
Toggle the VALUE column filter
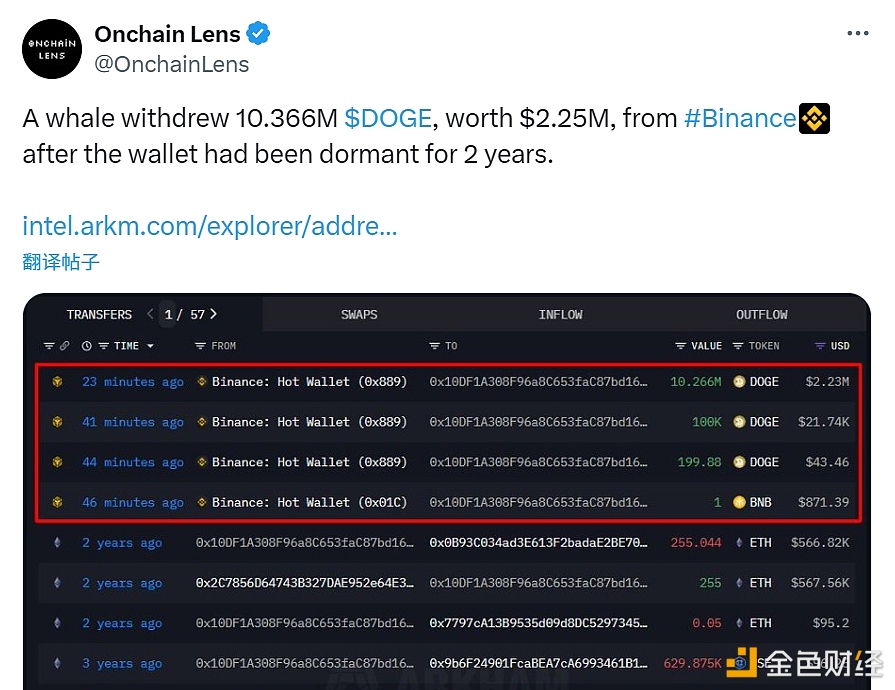click(x=681, y=346)
